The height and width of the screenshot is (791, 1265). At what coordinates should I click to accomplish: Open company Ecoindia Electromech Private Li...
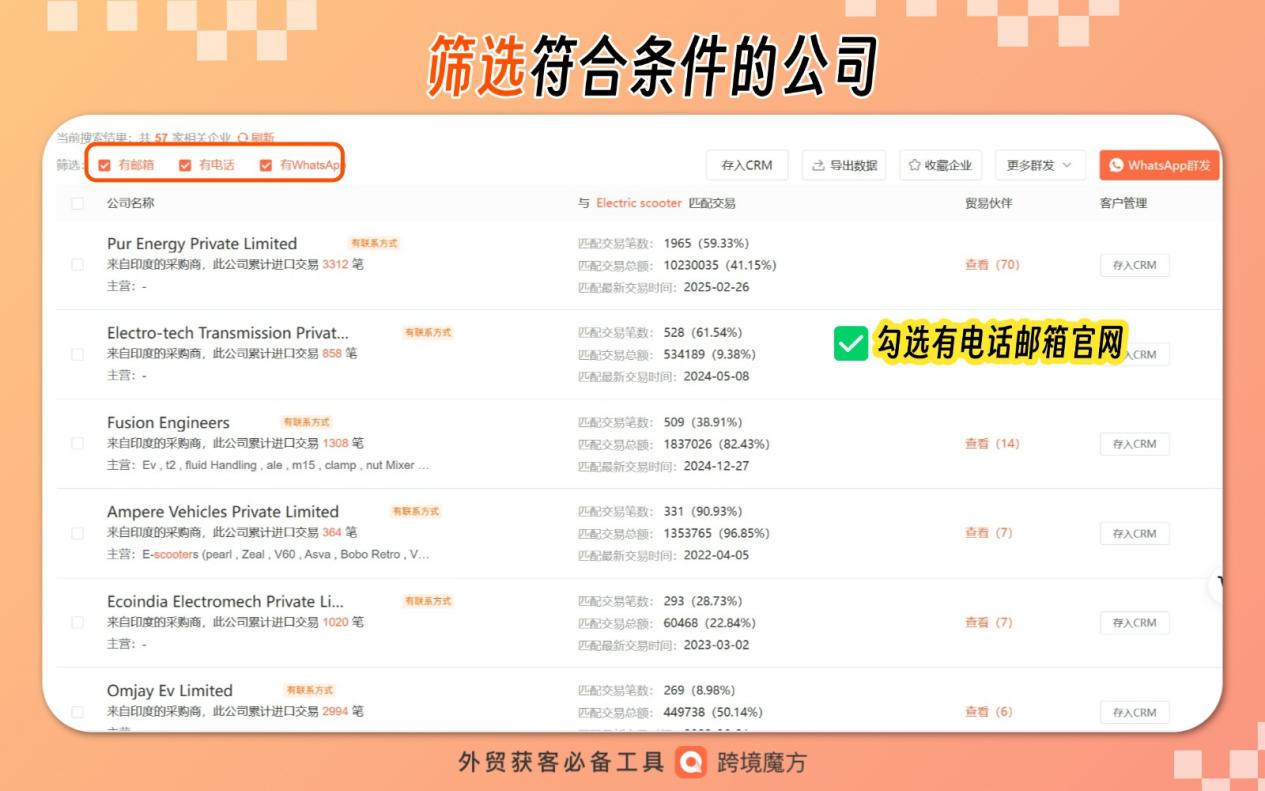tap(225, 601)
